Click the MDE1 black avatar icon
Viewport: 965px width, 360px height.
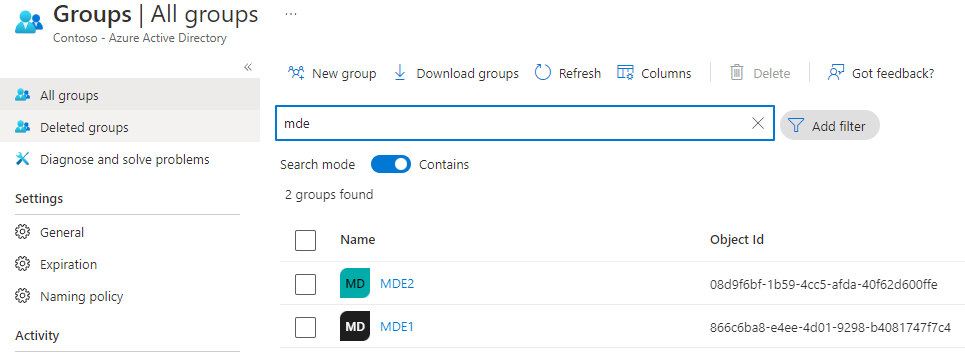tap(355, 326)
